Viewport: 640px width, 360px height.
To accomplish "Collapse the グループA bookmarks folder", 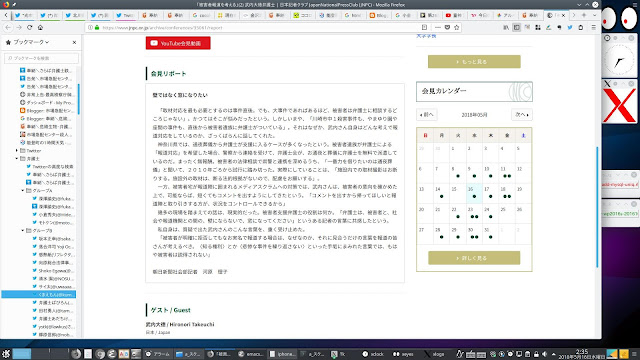I will coord(23,191).
